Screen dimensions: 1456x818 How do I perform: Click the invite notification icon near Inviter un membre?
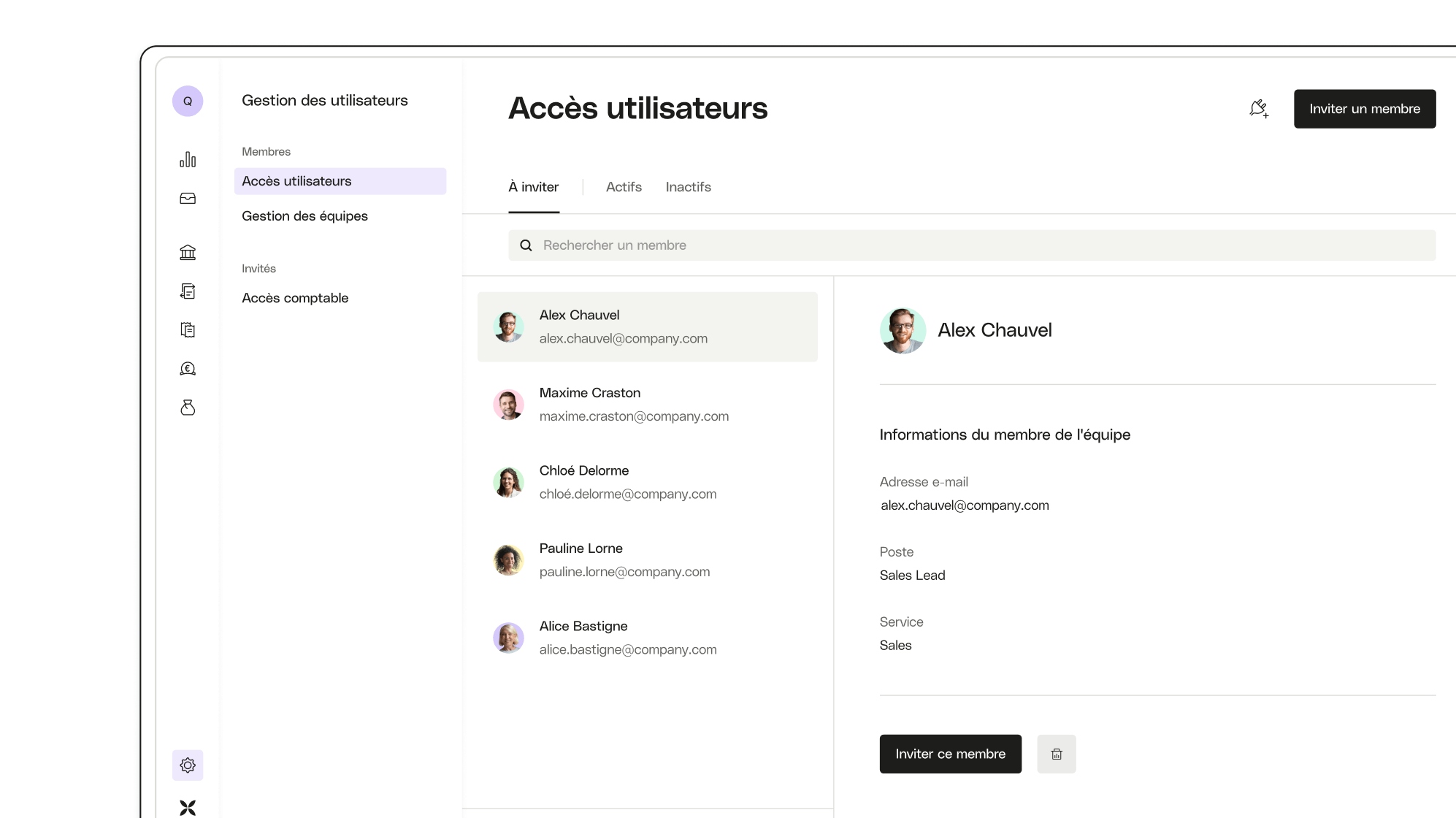pos(1259,108)
